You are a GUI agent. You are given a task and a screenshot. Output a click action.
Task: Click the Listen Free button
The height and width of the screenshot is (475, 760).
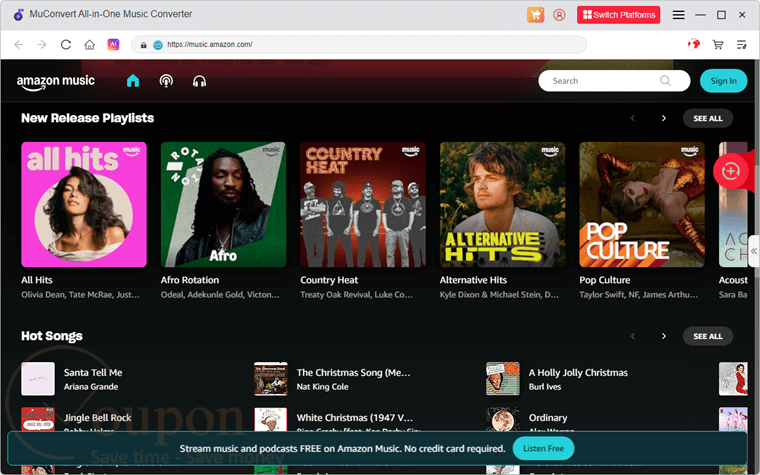(x=543, y=449)
